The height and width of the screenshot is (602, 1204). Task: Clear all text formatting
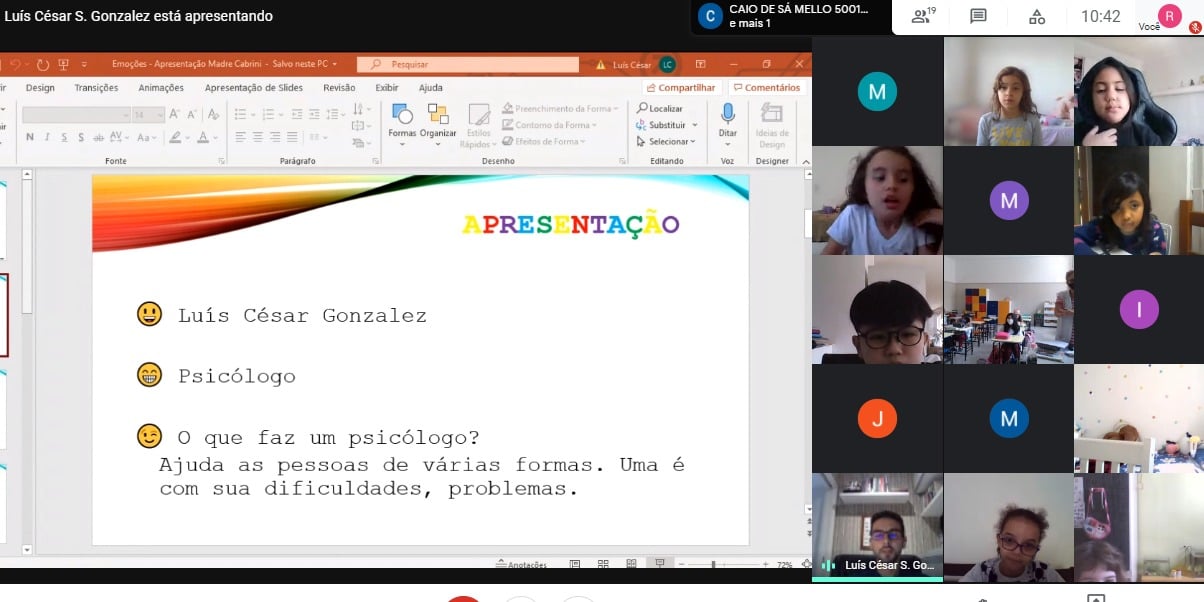(213, 115)
